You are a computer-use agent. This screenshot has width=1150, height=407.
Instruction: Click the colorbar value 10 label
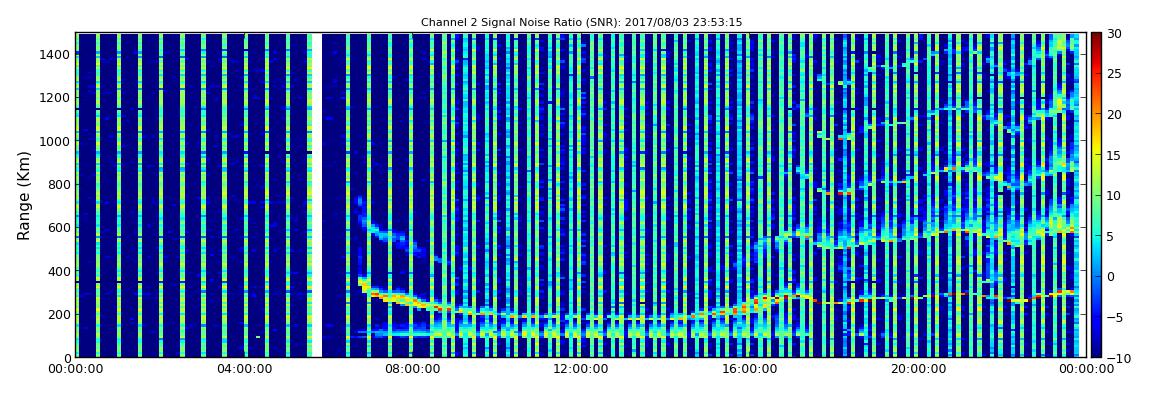[x=1114, y=195]
